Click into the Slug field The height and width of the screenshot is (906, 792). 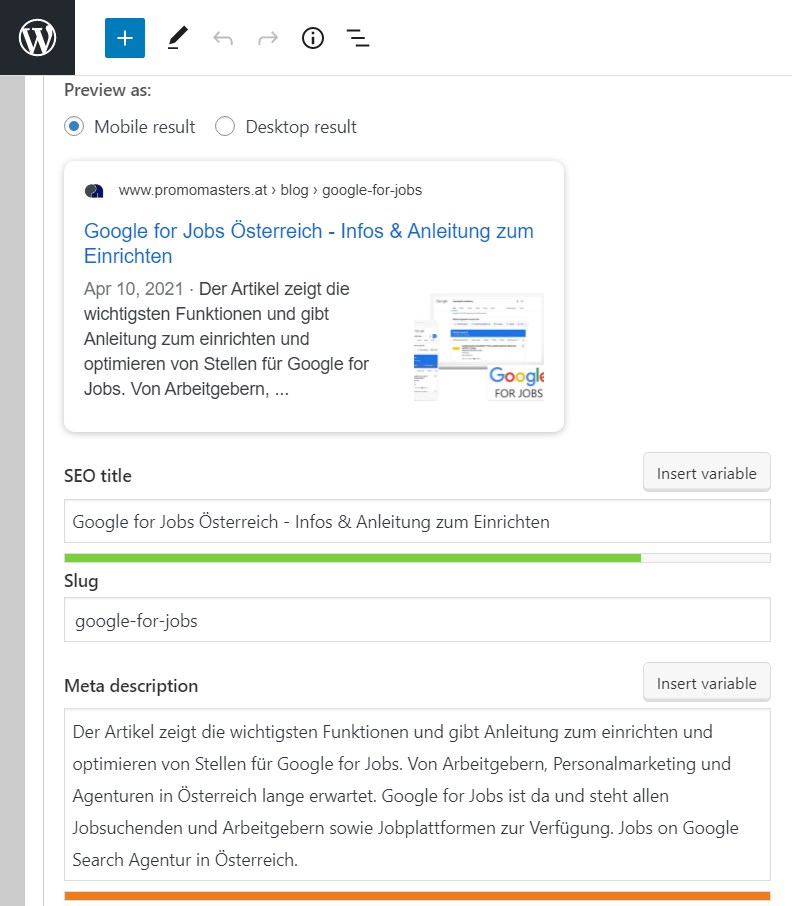pyautogui.click(x=417, y=620)
